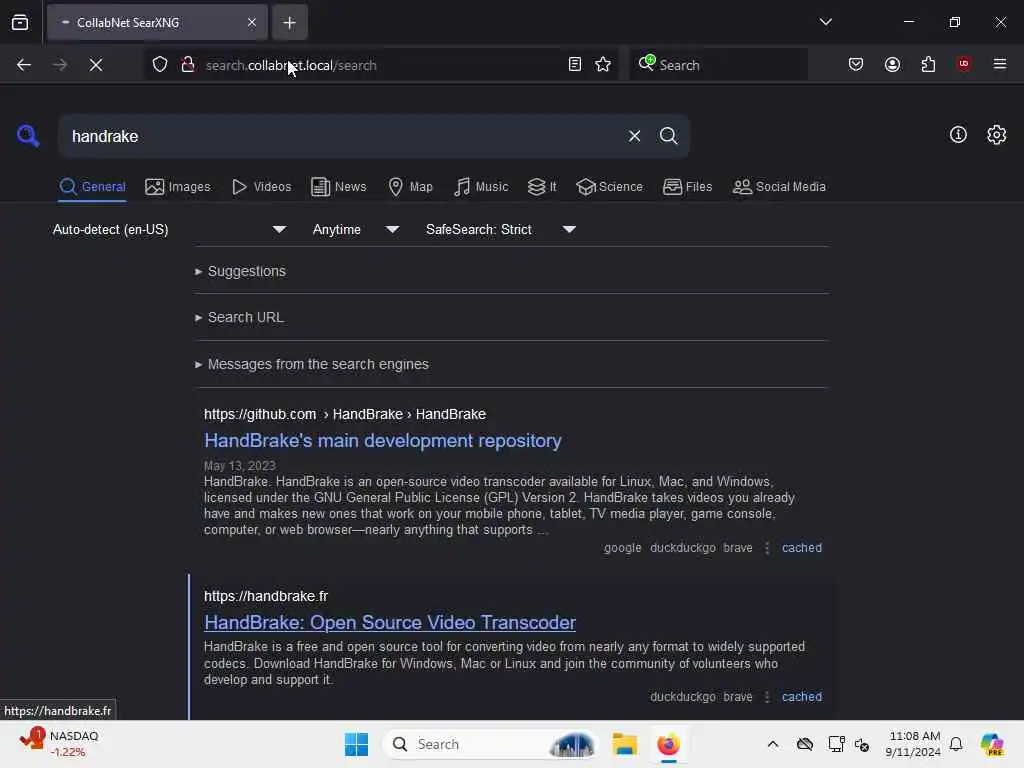Screen dimensions: 1024x768
Task: Click the SearXNG magnifier logo icon
Action: point(28,136)
